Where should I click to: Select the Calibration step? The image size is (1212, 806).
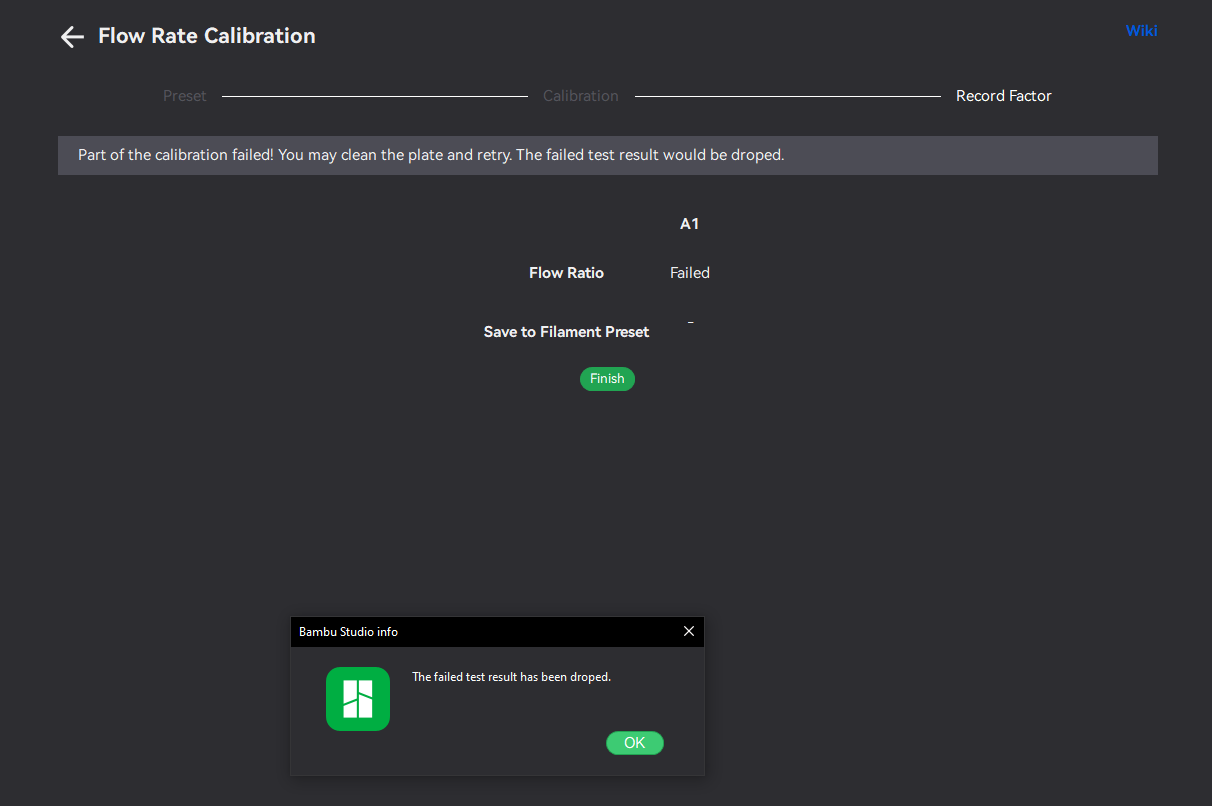[580, 96]
